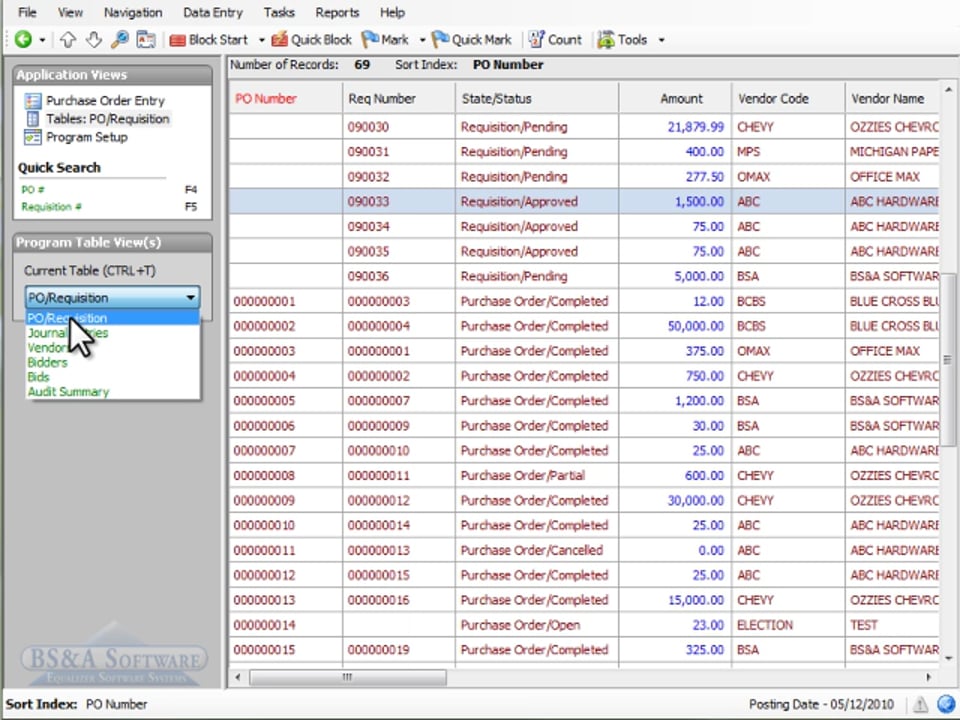Click the Count toolbar icon
The image size is (960, 720).
tap(536, 40)
